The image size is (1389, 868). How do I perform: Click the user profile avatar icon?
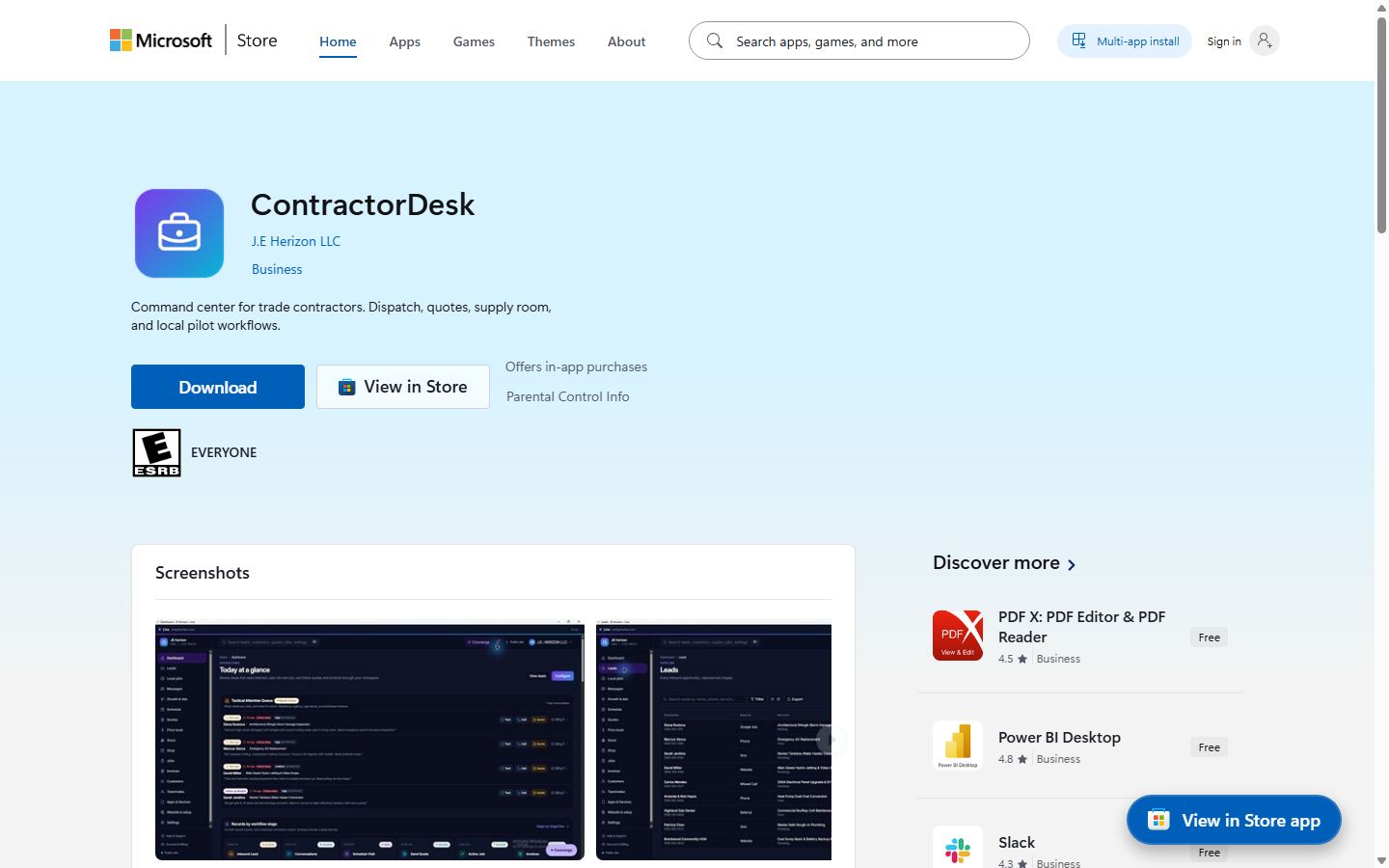[x=1264, y=41]
